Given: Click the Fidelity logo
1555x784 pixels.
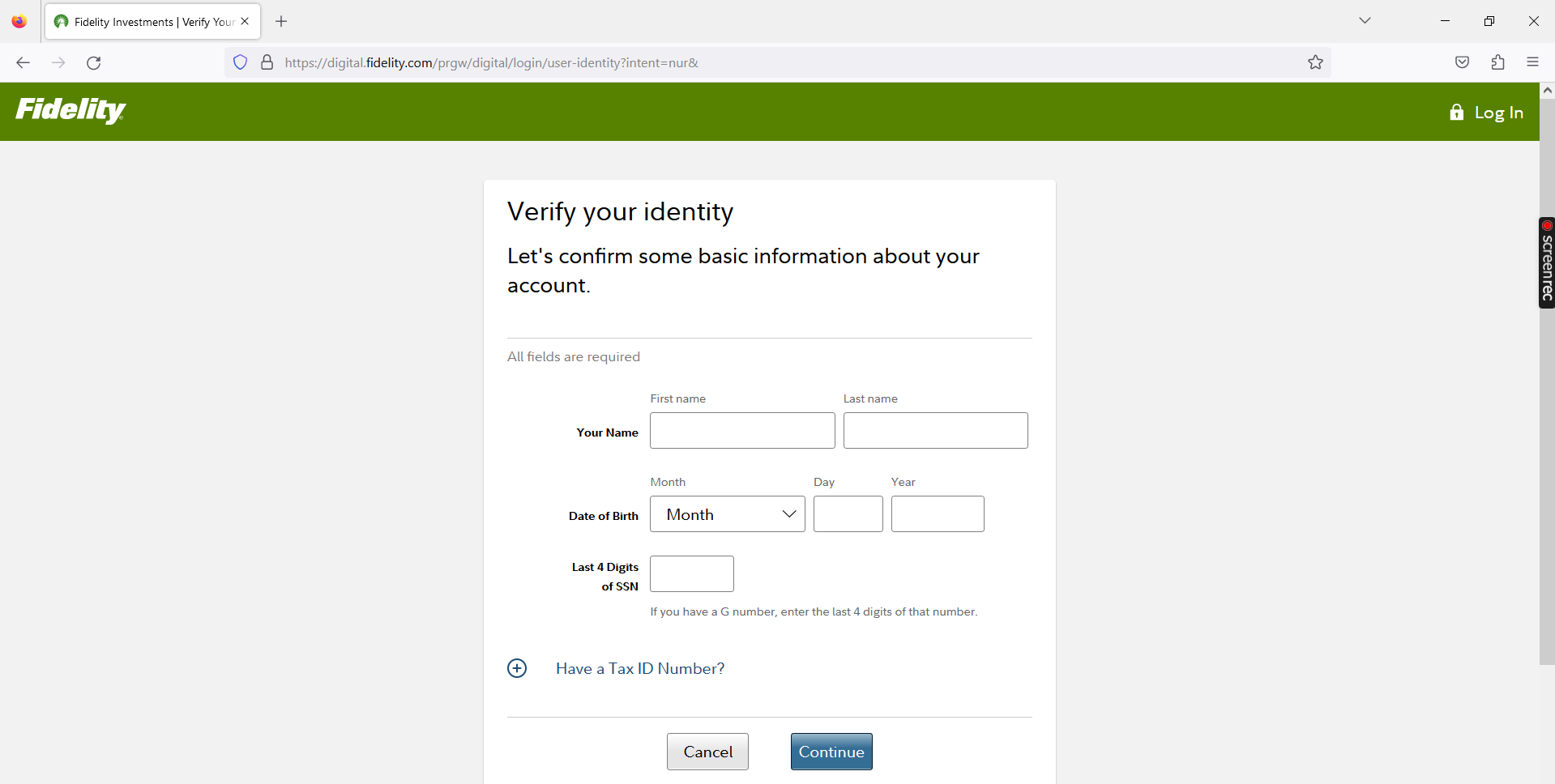Looking at the screenshot, I should tap(70, 111).
